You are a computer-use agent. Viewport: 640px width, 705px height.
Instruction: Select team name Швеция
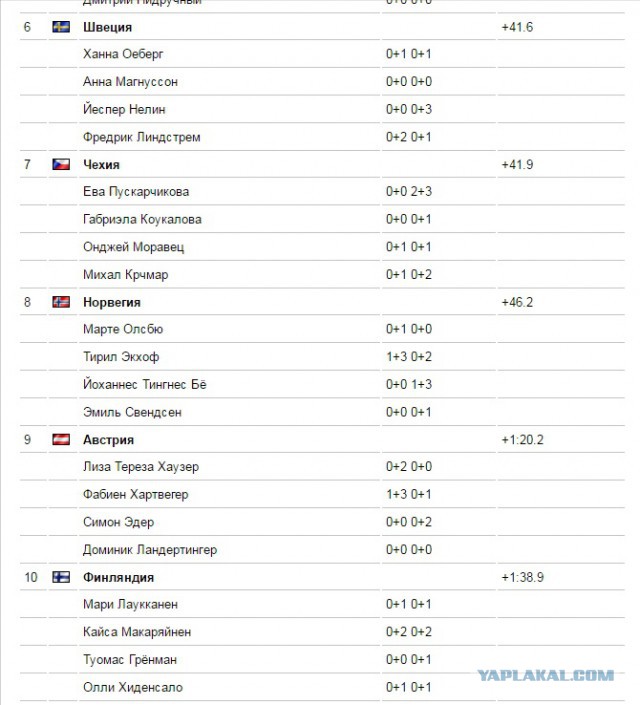[107, 27]
